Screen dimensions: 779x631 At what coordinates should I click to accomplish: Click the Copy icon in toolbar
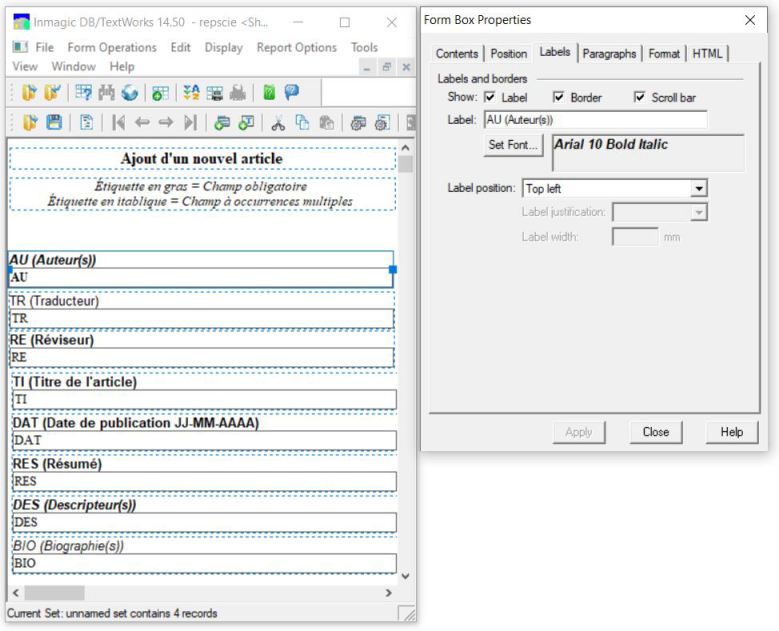click(302, 123)
